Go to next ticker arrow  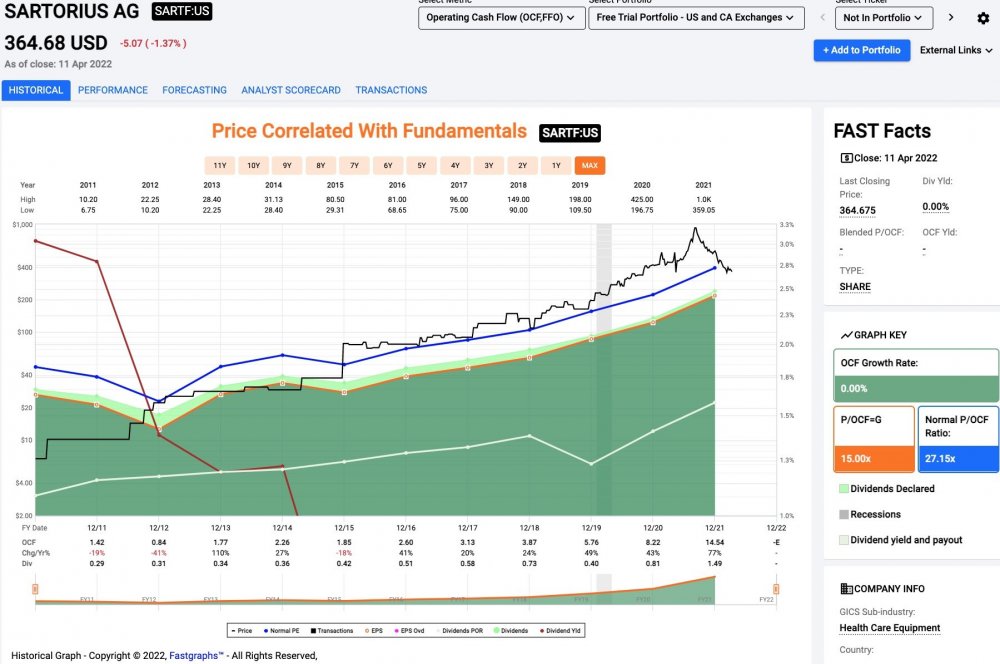[951, 17]
